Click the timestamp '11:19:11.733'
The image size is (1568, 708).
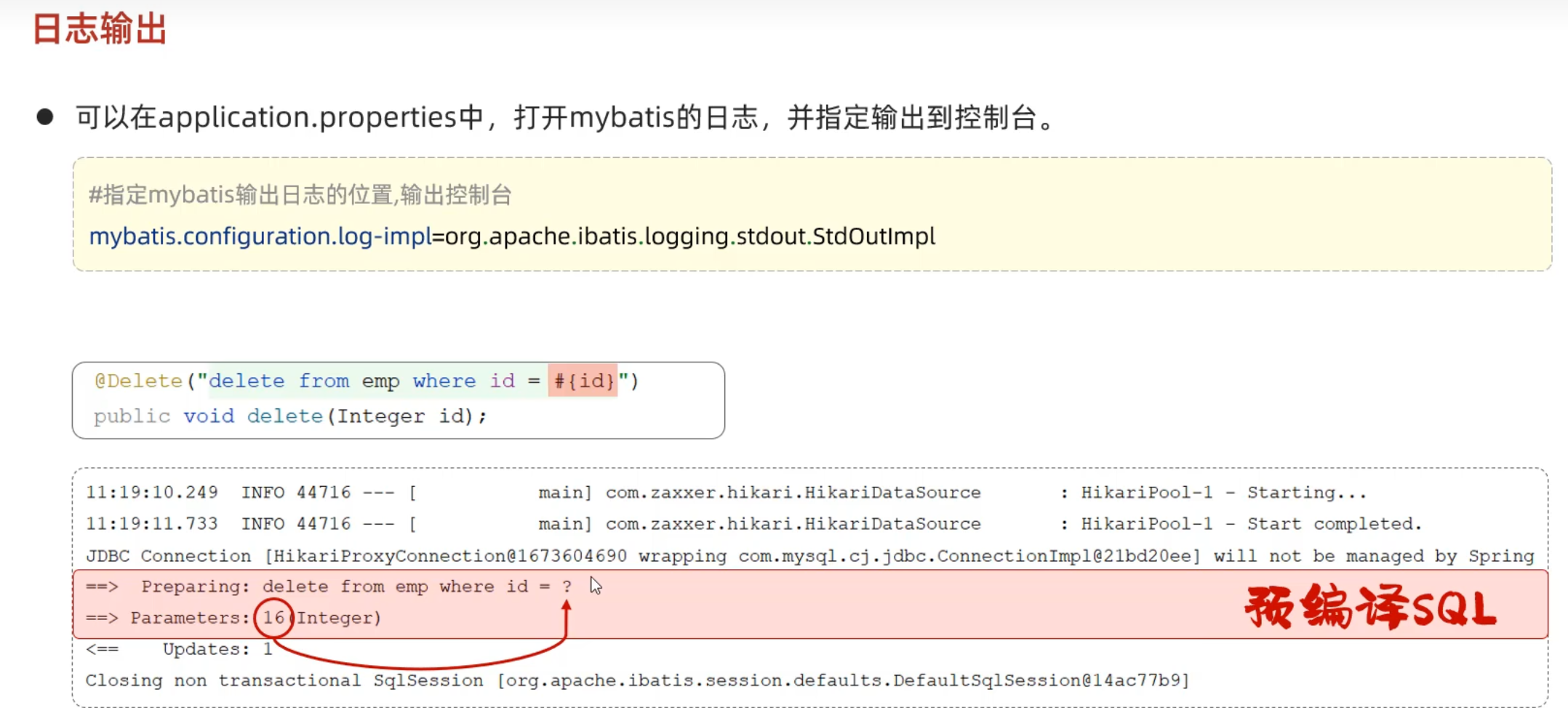[x=152, y=524]
